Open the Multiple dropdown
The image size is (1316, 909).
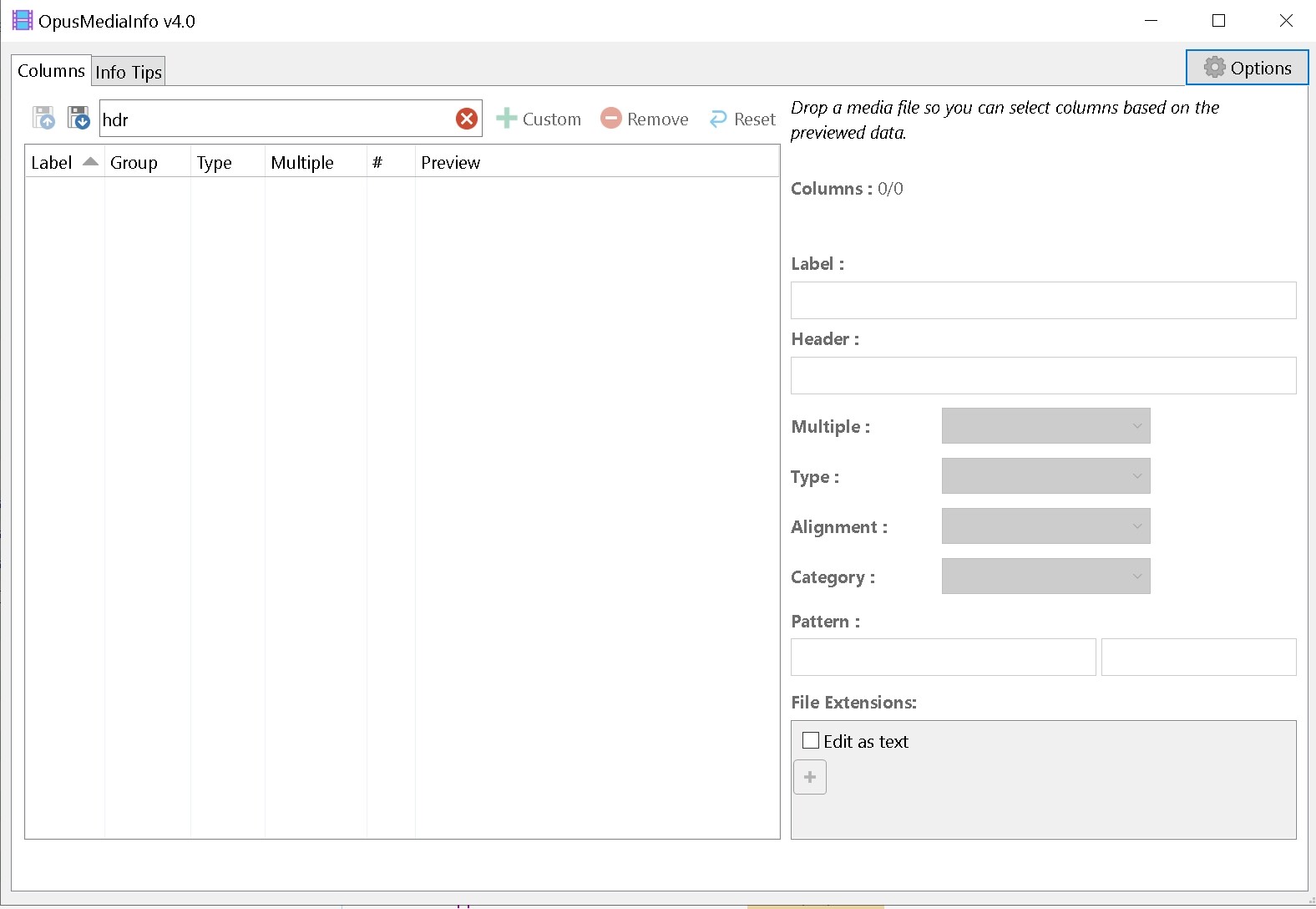1045,426
